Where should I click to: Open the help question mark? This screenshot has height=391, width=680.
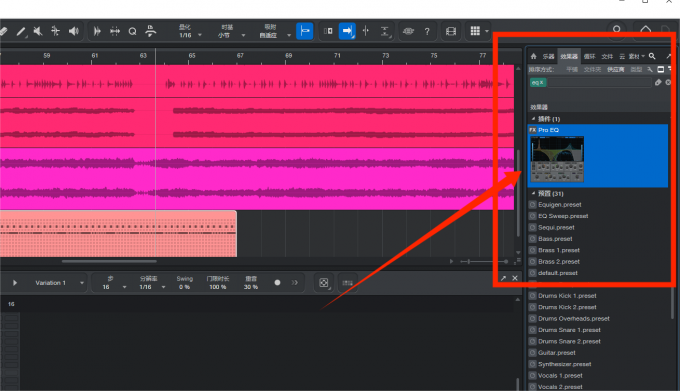[427, 31]
